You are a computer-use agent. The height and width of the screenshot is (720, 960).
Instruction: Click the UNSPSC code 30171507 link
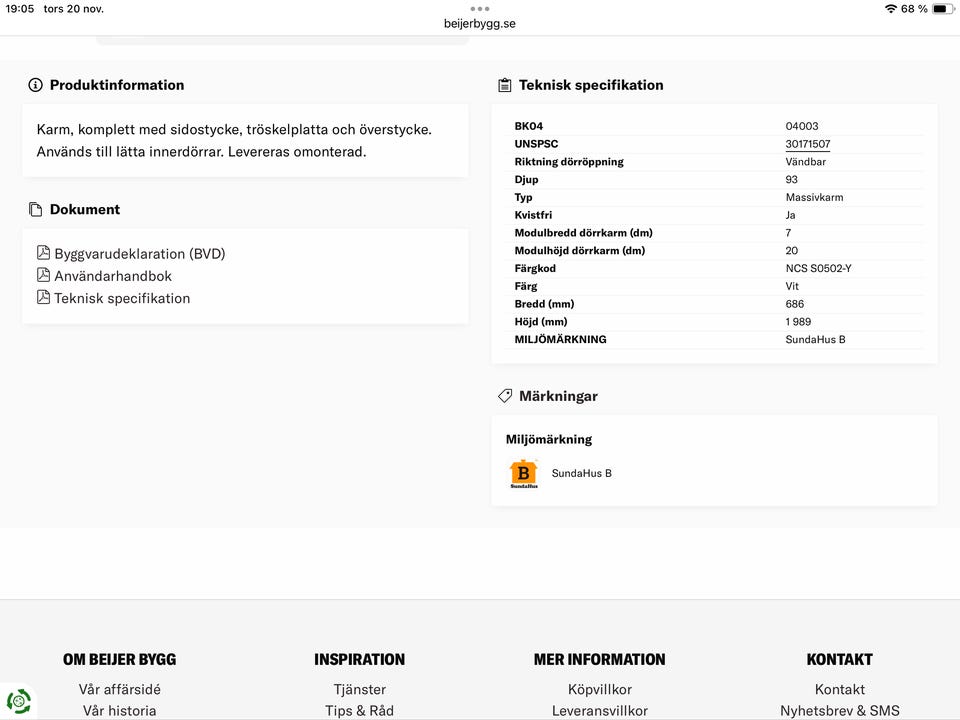click(x=808, y=144)
